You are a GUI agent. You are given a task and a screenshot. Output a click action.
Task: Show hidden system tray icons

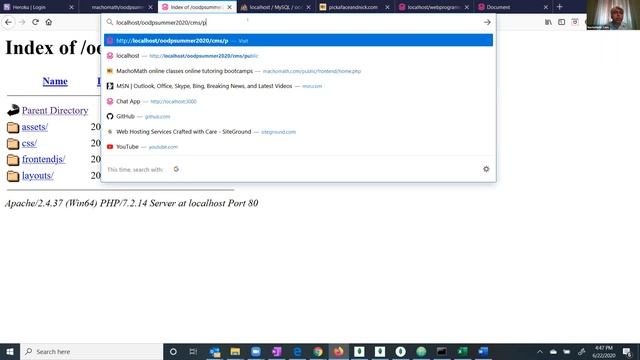[540, 351]
